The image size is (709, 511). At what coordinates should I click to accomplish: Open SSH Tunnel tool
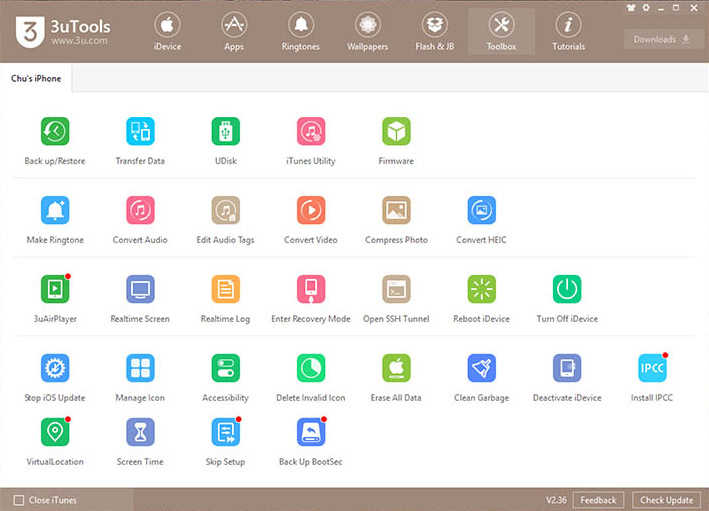tap(396, 289)
